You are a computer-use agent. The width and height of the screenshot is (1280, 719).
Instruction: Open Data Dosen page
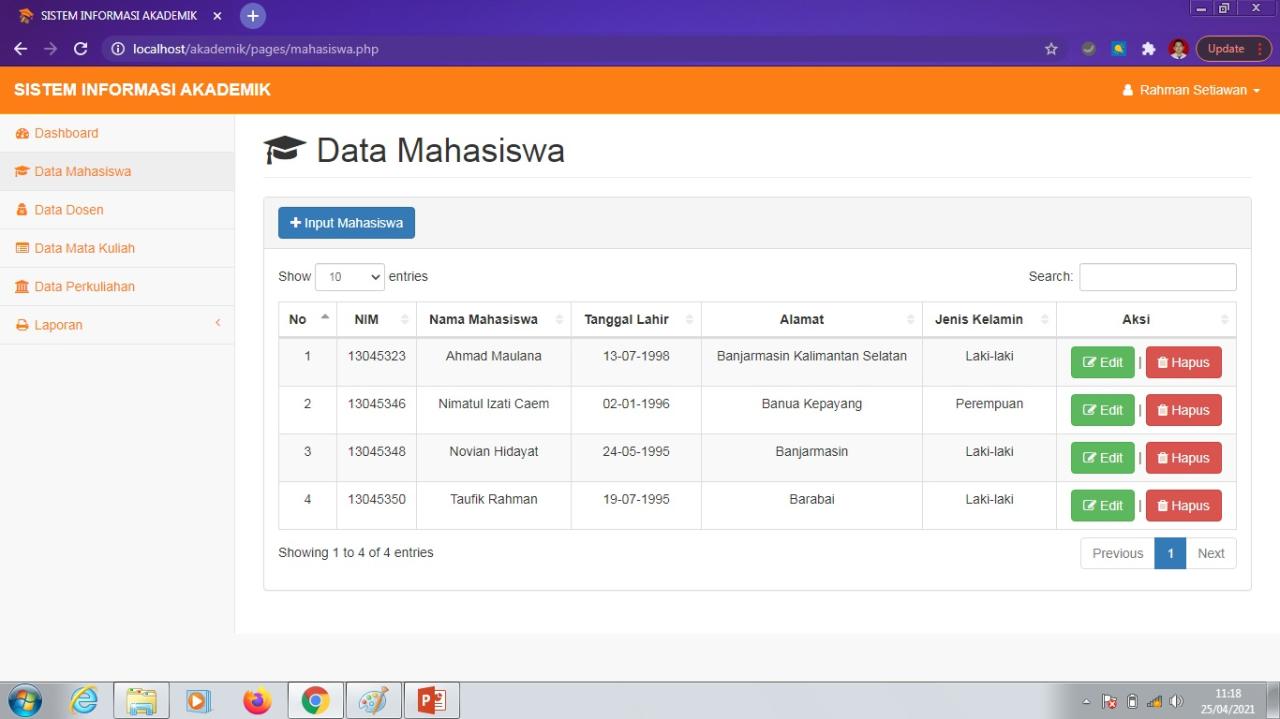pos(67,209)
